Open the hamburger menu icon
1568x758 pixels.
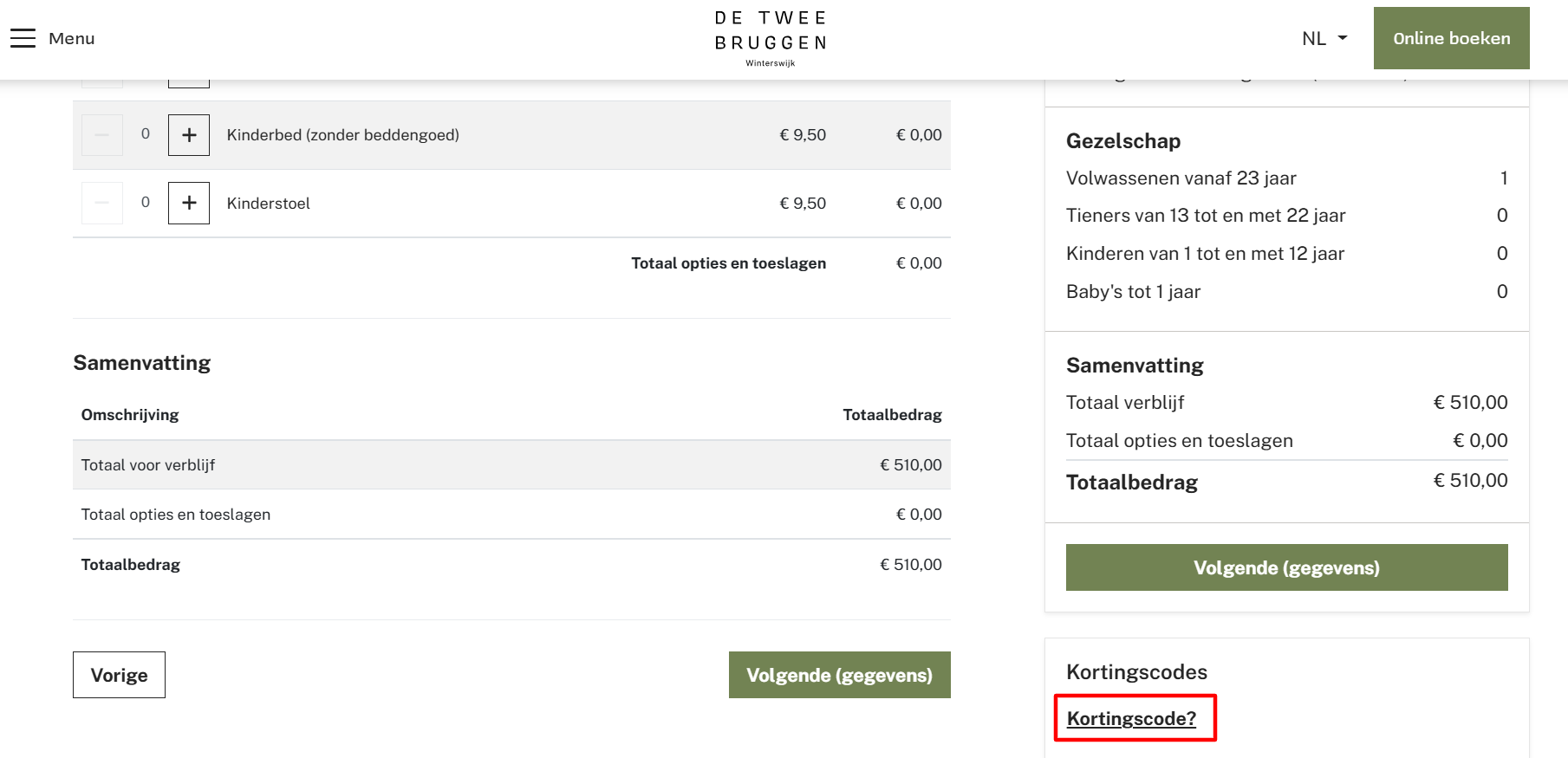click(x=23, y=38)
